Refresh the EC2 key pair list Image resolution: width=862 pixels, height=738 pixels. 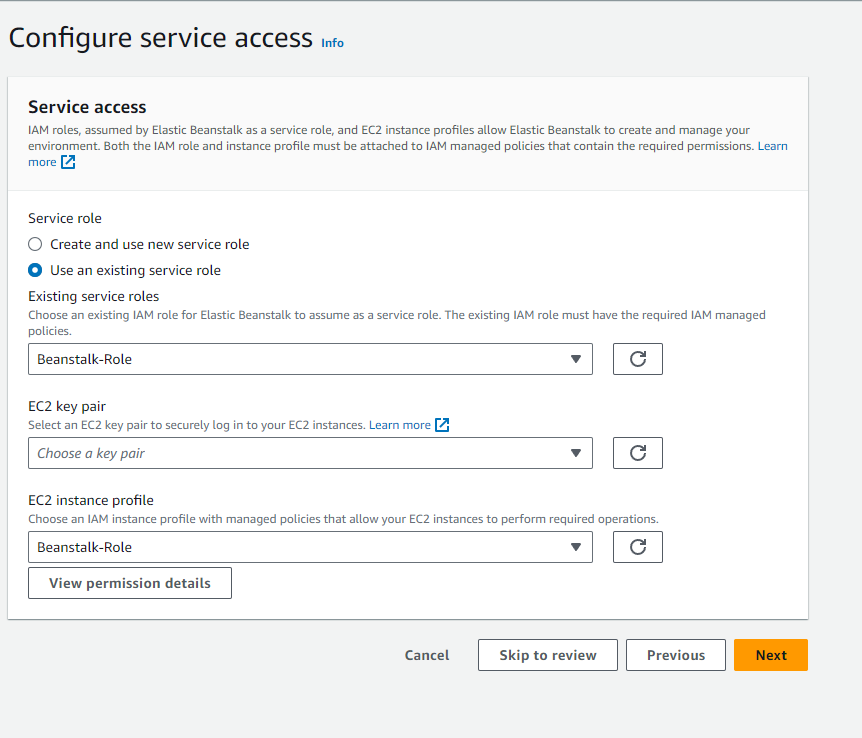(x=637, y=453)
